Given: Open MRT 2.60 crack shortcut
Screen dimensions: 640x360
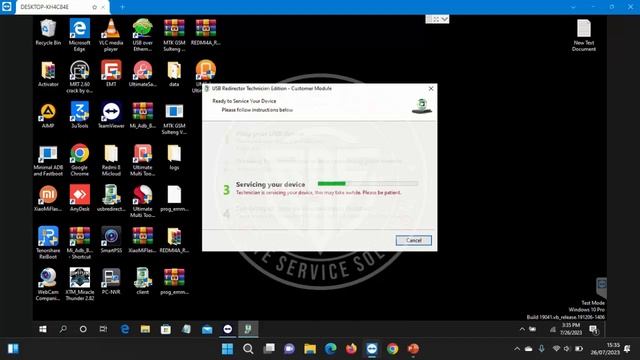Looking at the screenshot, I should [79, 77].
